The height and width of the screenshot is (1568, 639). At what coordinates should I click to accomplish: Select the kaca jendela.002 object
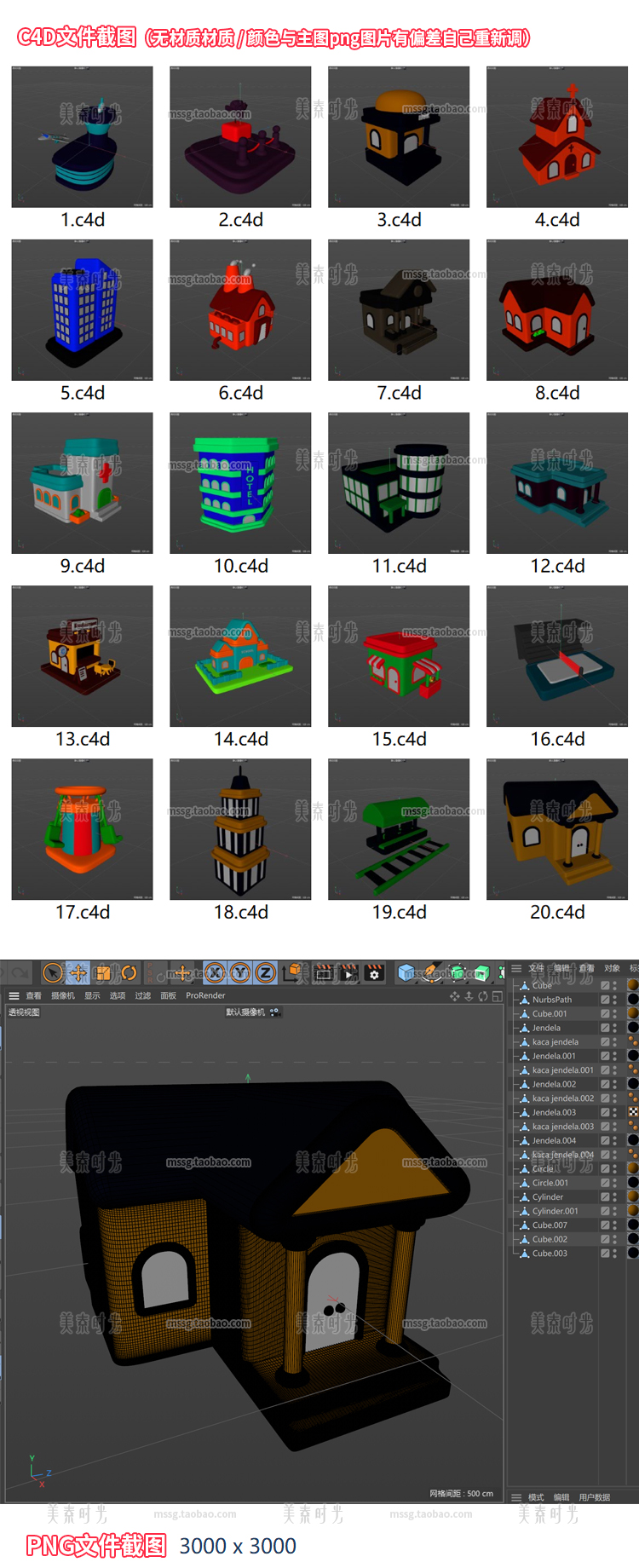click(563, 1098)
